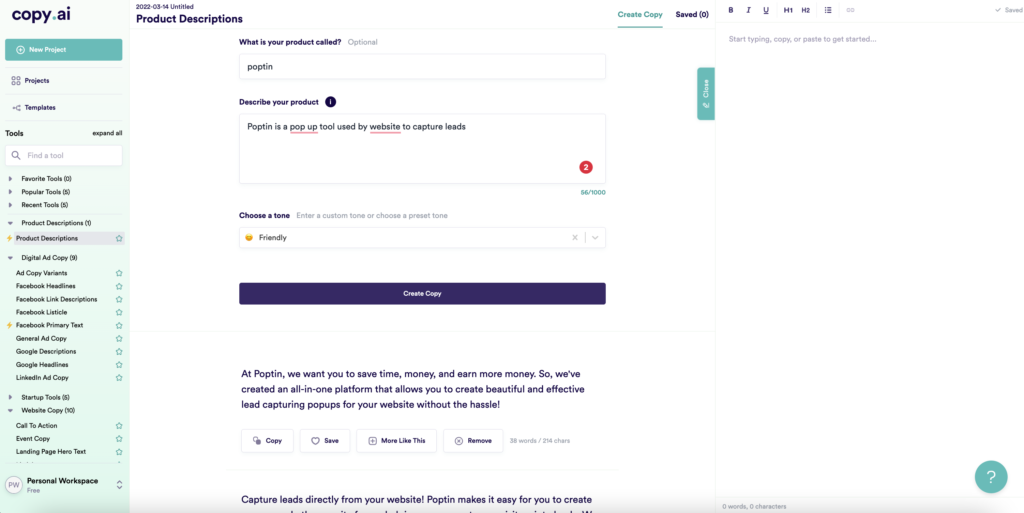Open the Templates menu item
This screenshot has width=1024, height=513.
click(40, 107)
